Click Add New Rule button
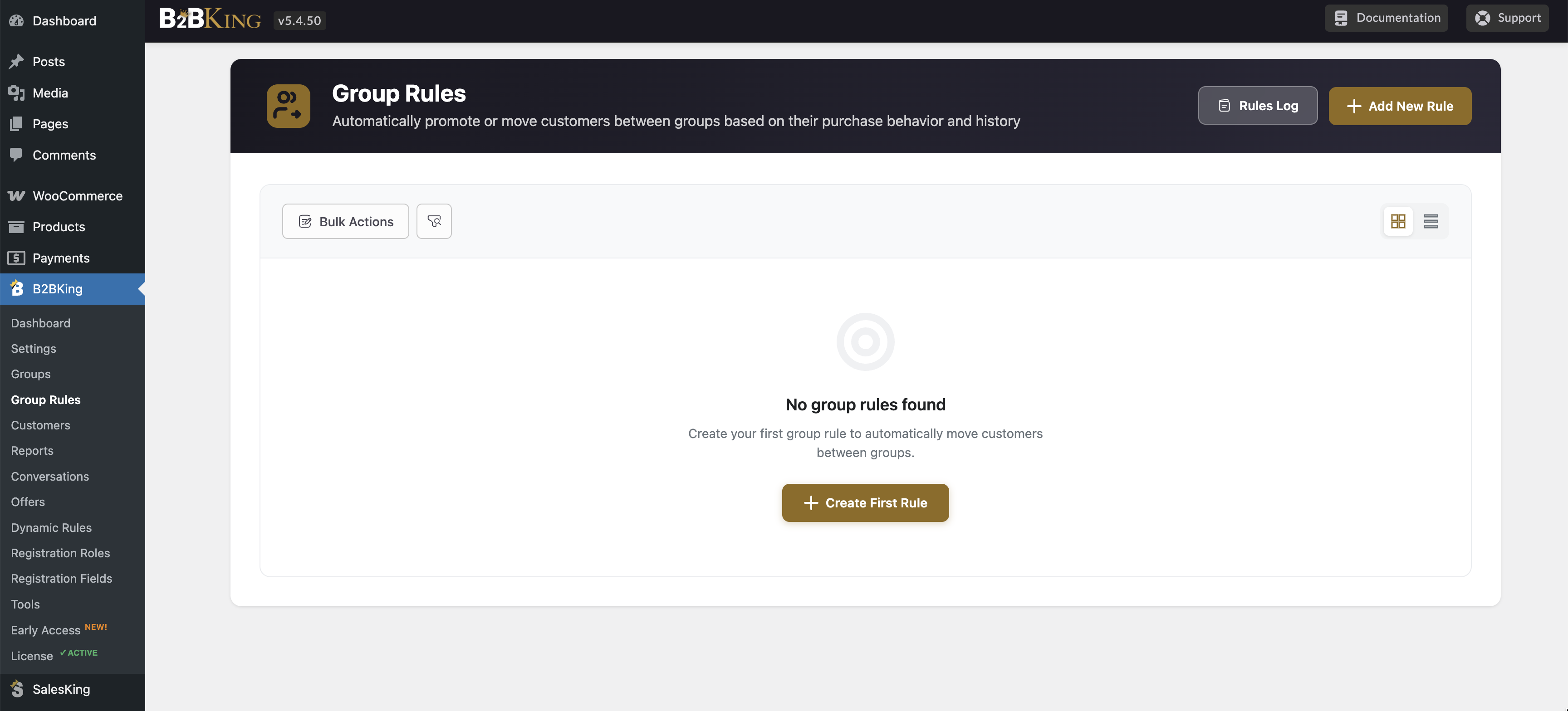The width and height of the screenshot is (1568, 711). [x=1399, y=106]
